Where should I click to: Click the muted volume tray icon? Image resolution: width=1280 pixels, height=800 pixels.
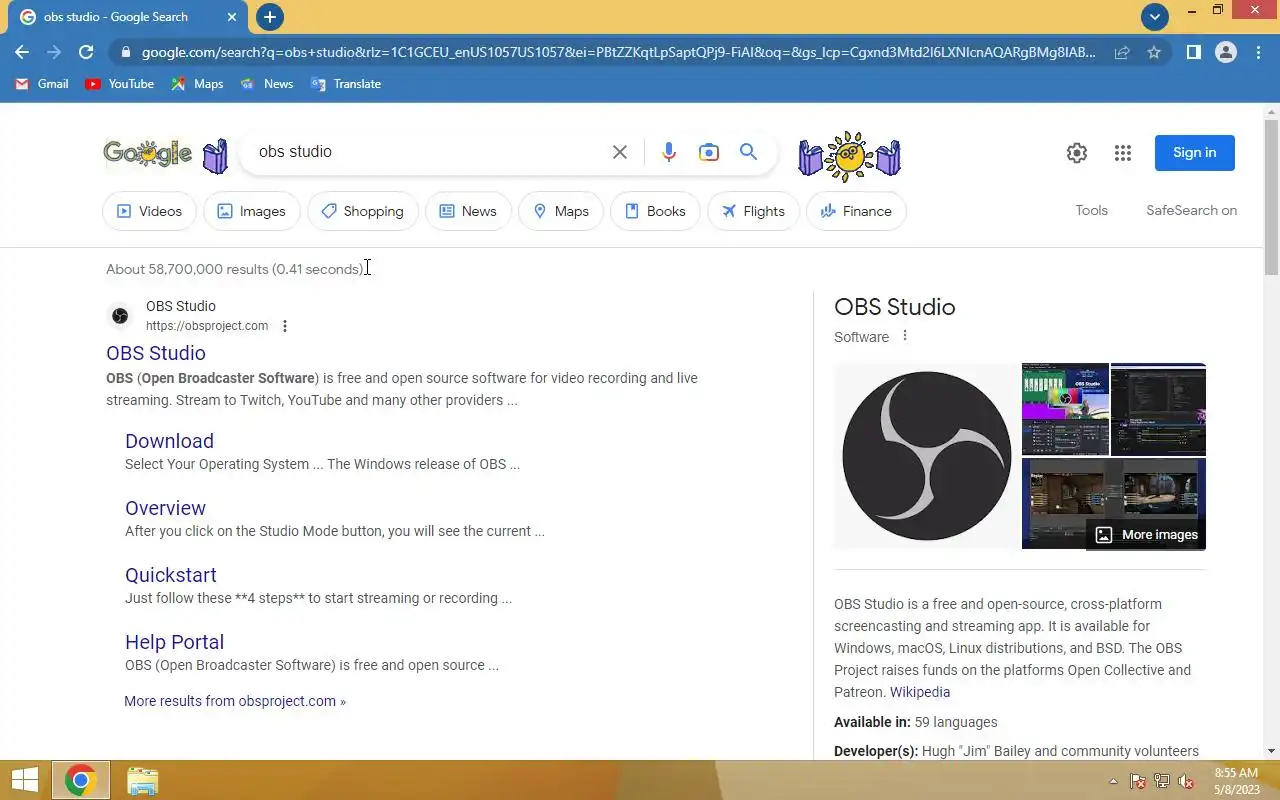click(x=1185, y=781)
